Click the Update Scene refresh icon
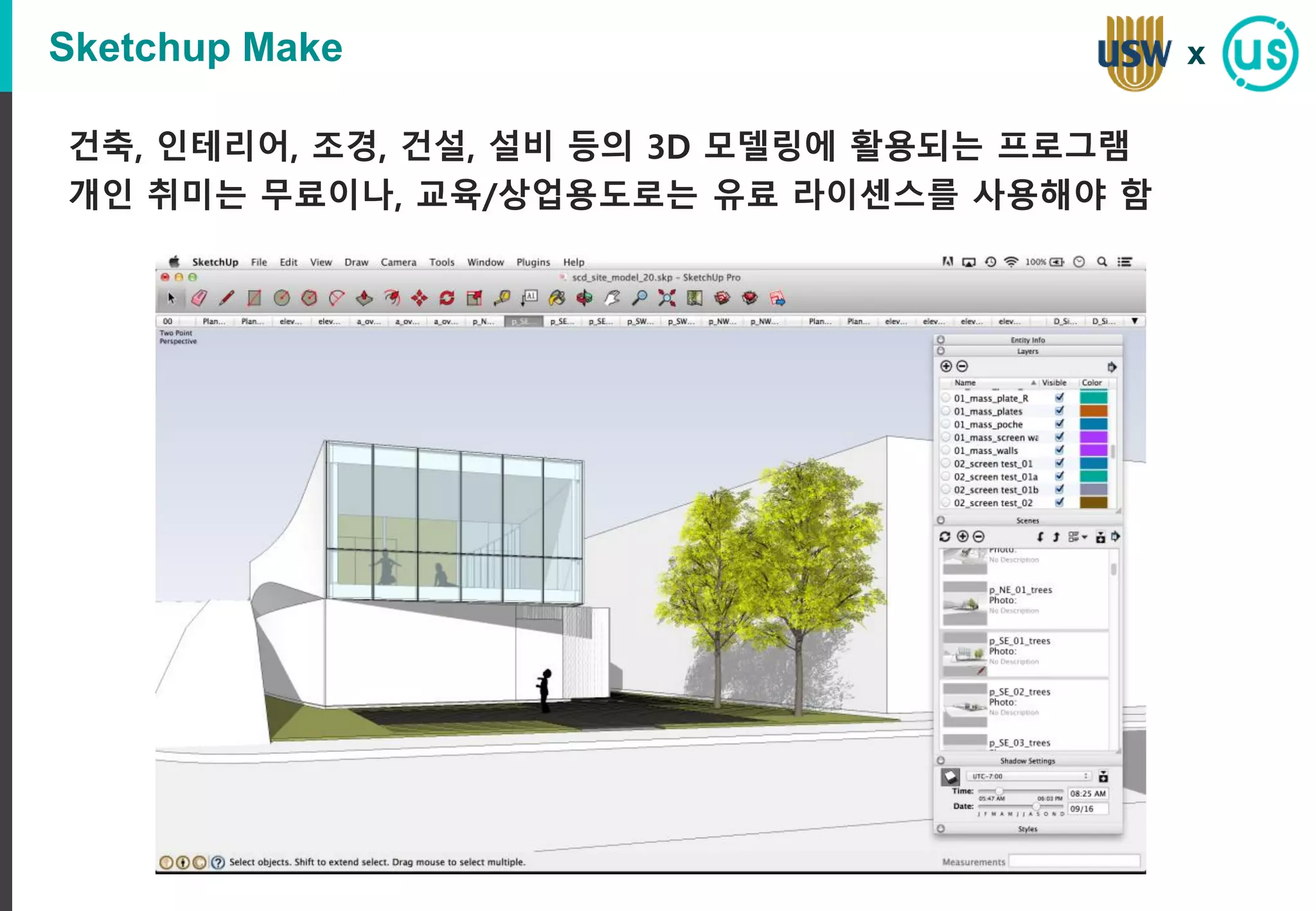 tap(945, 536)
